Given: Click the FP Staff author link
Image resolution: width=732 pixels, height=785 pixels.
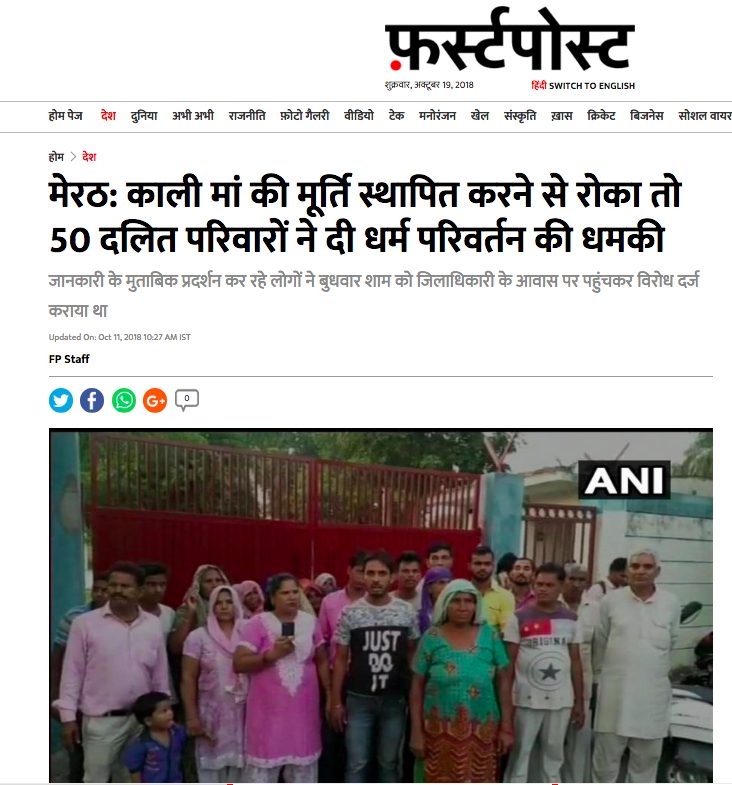Looking at the screenshot, I should (69, 359).
